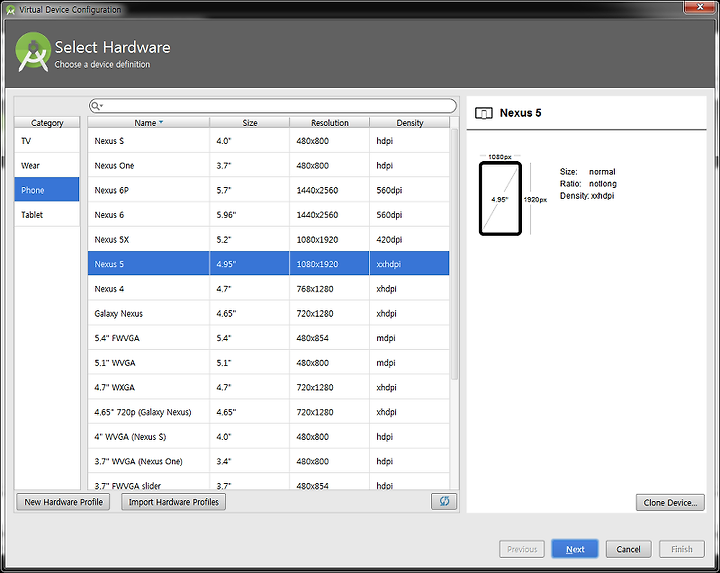
Task: Select 4" WVGA (Nexus S) row
Action: 269,436
